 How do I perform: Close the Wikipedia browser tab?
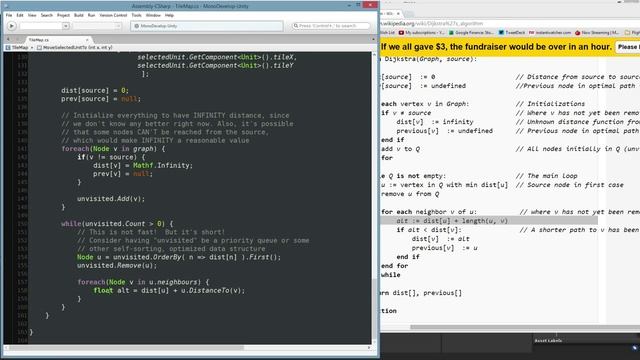coord(398,13)
